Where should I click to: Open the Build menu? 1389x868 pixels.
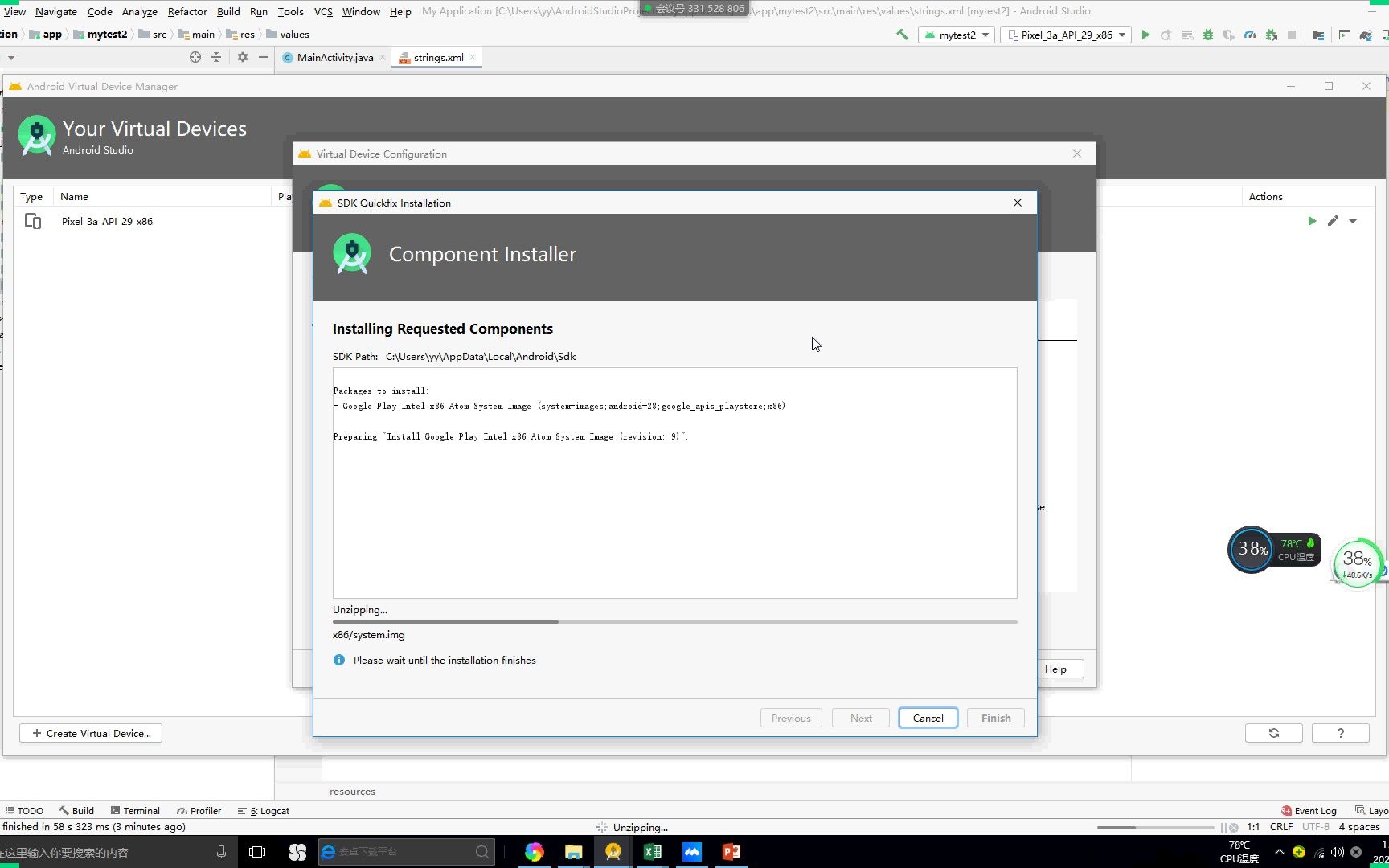[228, 11]
